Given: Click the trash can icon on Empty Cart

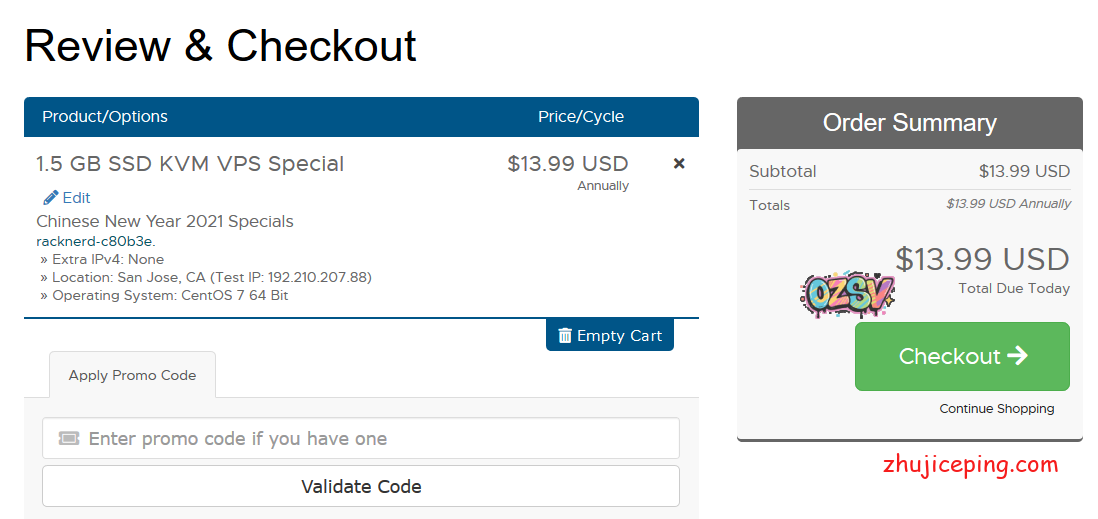Looking at the screenshot, I should 565,336.
